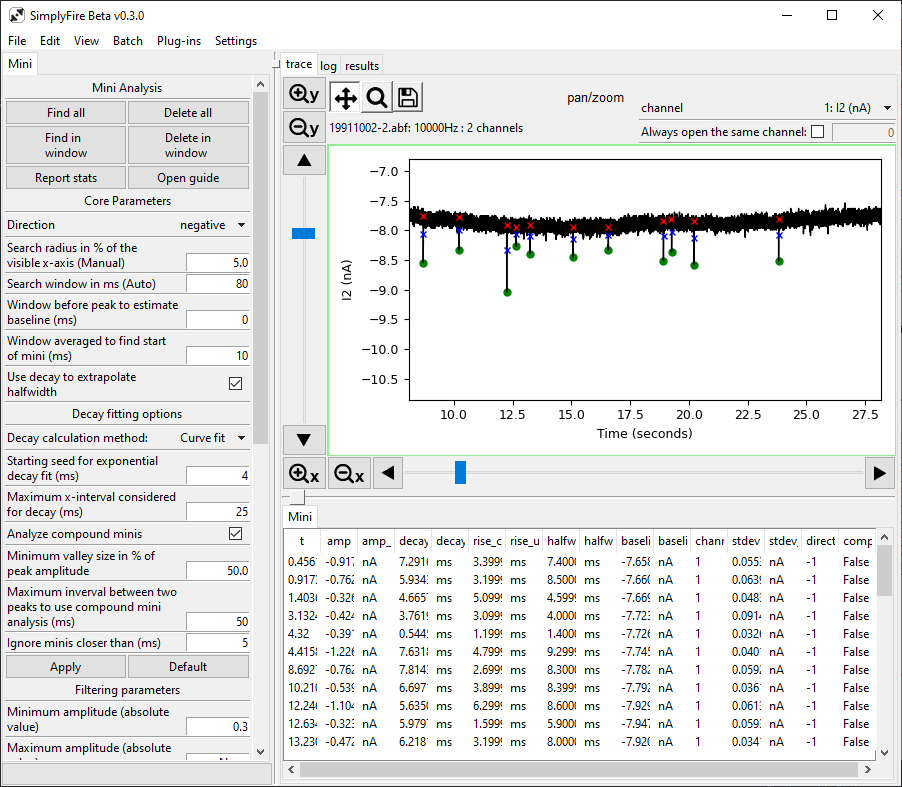This screenshot has height=787, width=902.
Task: Click window averaged to find start field
Action: (217, 356)
